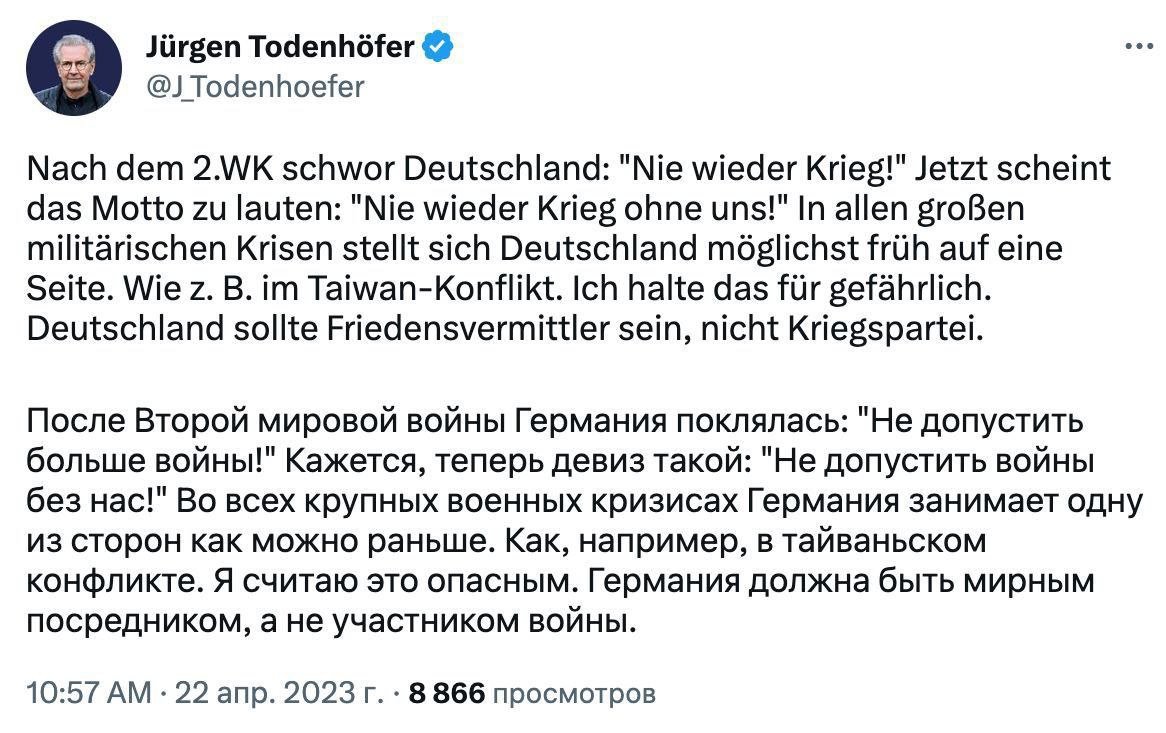Click the 8 866 view count number

pos(446,693)
